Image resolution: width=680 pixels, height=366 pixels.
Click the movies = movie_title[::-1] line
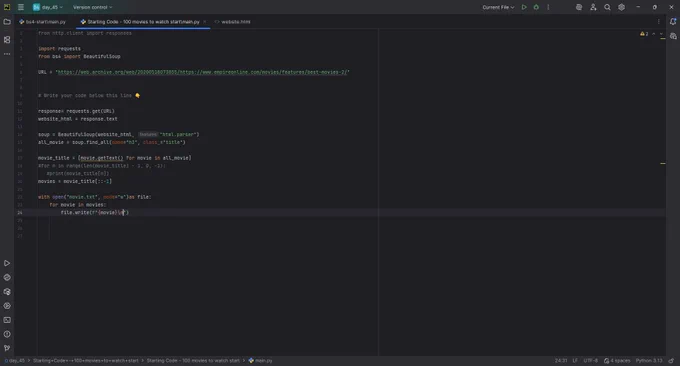[75, 181]
